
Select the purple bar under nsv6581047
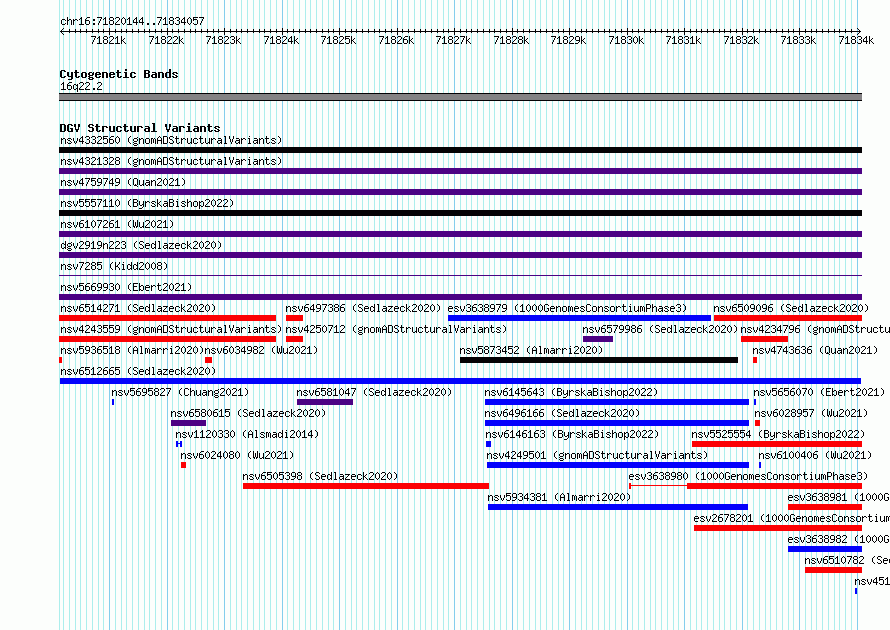(325, 402)
